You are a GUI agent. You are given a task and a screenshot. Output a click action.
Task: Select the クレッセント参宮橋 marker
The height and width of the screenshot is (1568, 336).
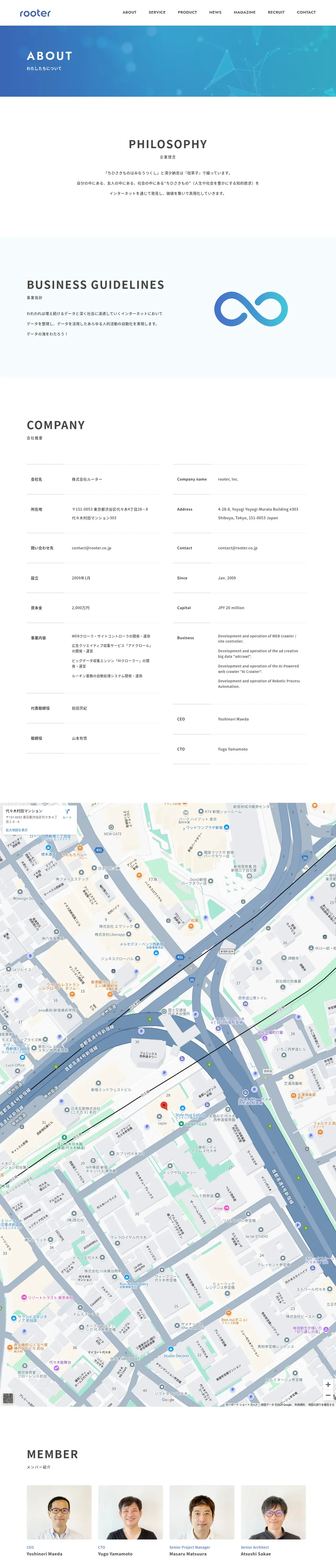click(283, 1258)
